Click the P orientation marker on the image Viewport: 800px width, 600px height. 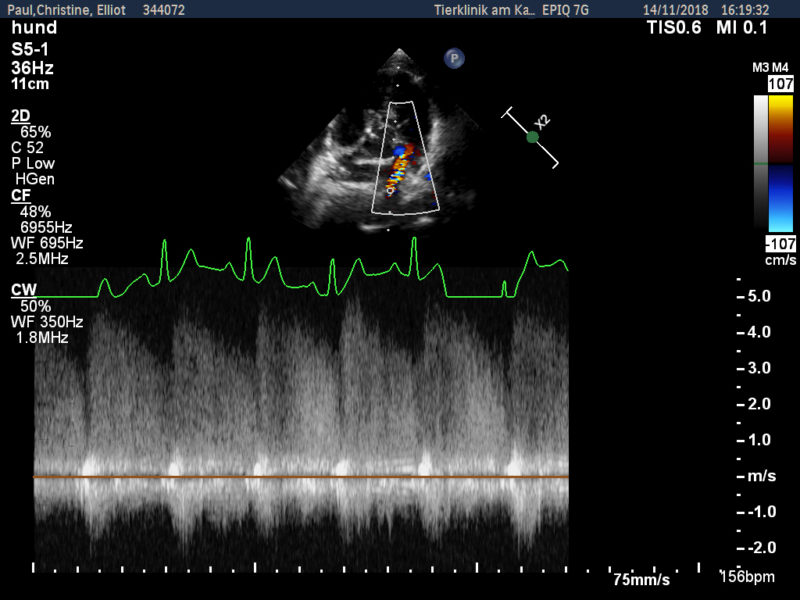tap(455, 58)
